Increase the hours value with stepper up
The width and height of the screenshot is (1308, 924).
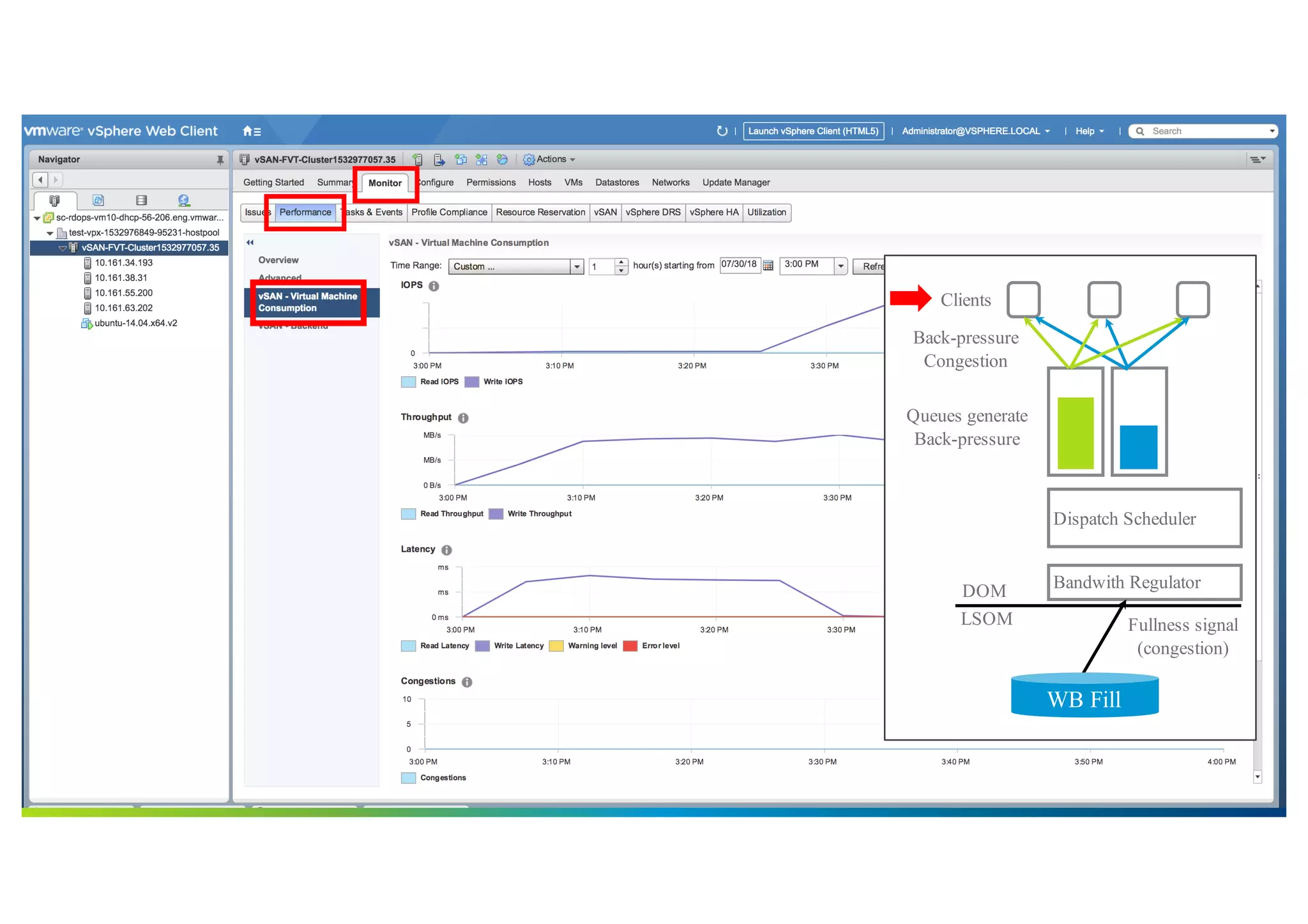click(x=621, y=262)
